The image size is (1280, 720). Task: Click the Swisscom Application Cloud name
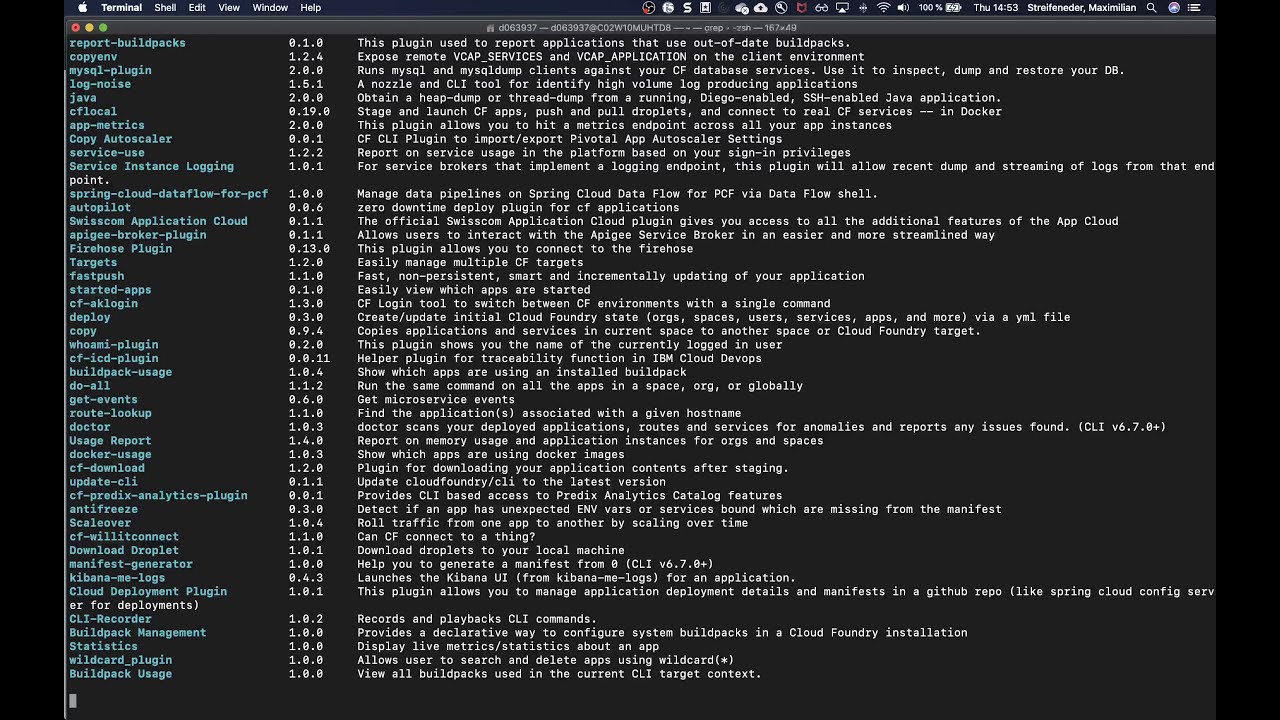tap(158, 221)
